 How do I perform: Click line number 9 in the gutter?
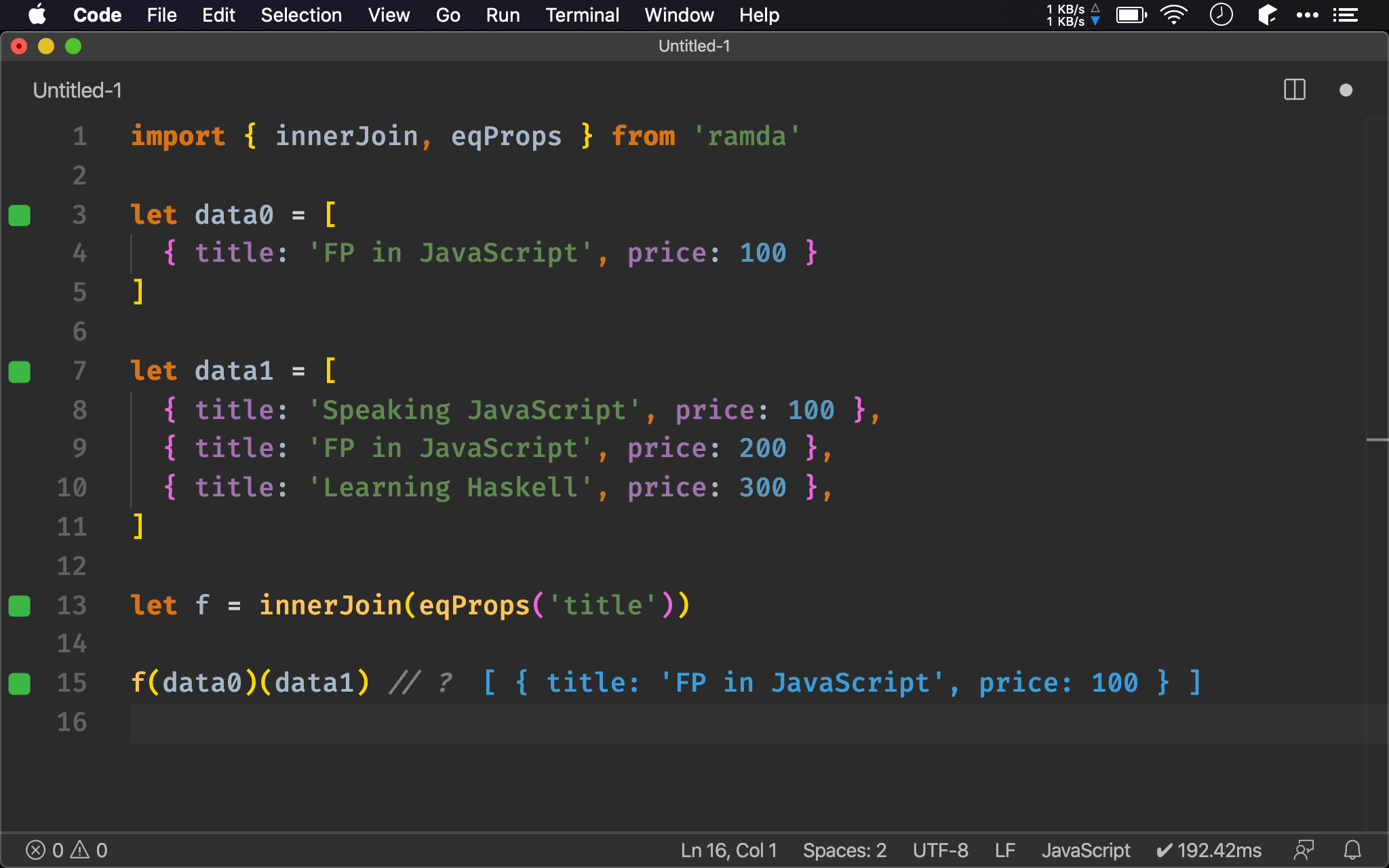point(80,448)
